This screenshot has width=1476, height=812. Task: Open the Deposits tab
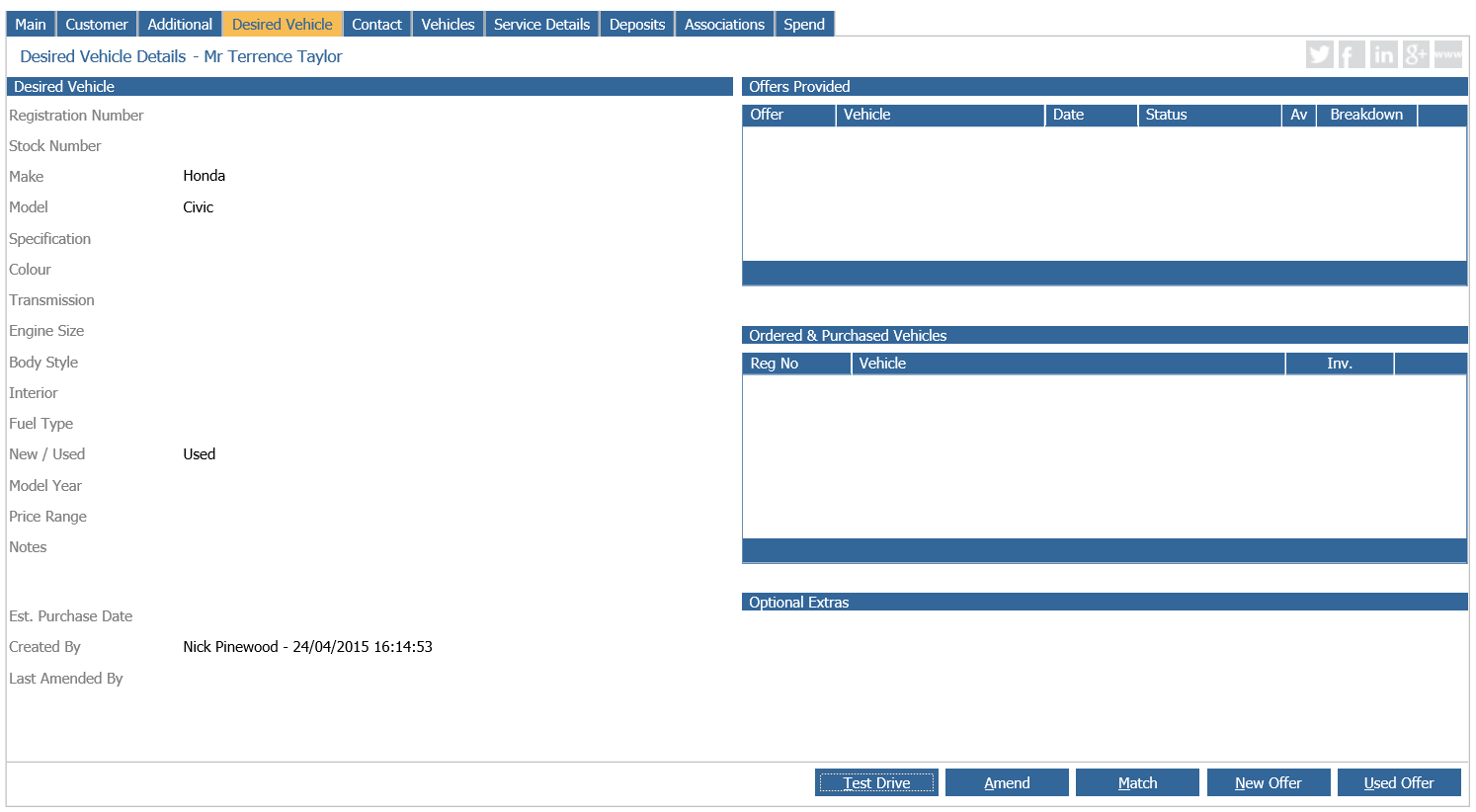coord(637,24)
